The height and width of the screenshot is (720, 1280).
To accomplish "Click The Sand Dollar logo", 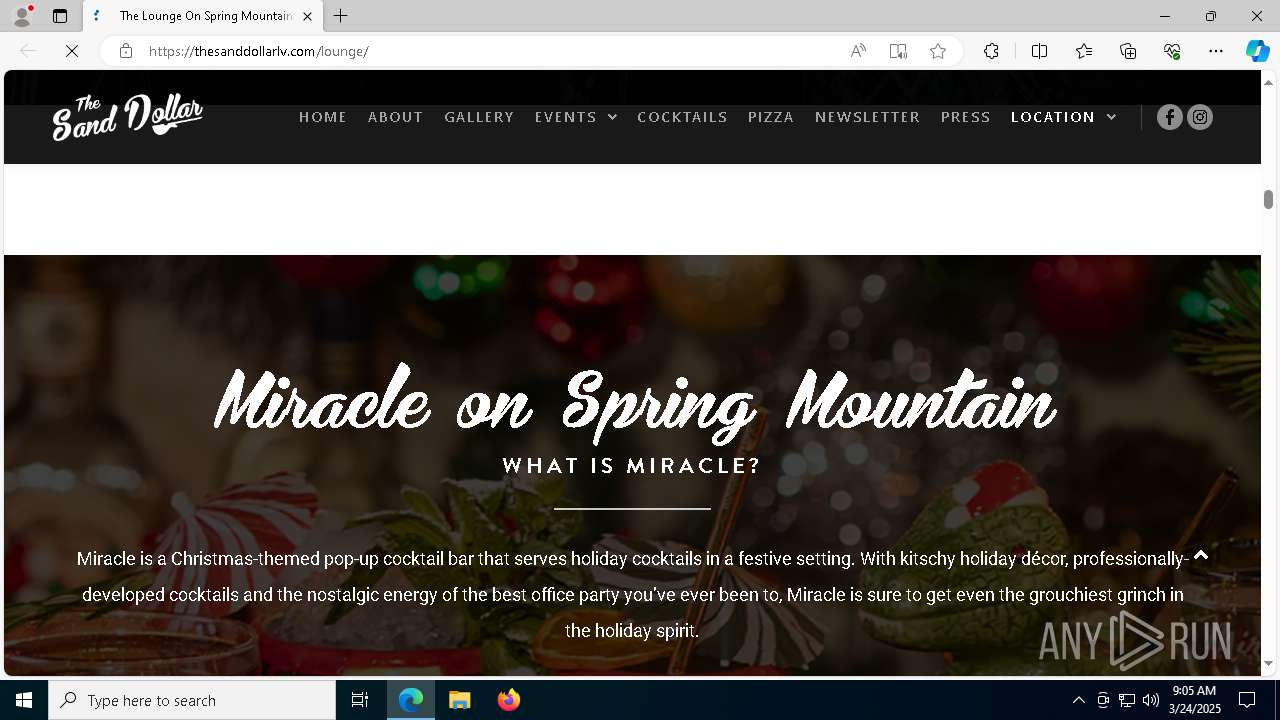I will point(128,117).
